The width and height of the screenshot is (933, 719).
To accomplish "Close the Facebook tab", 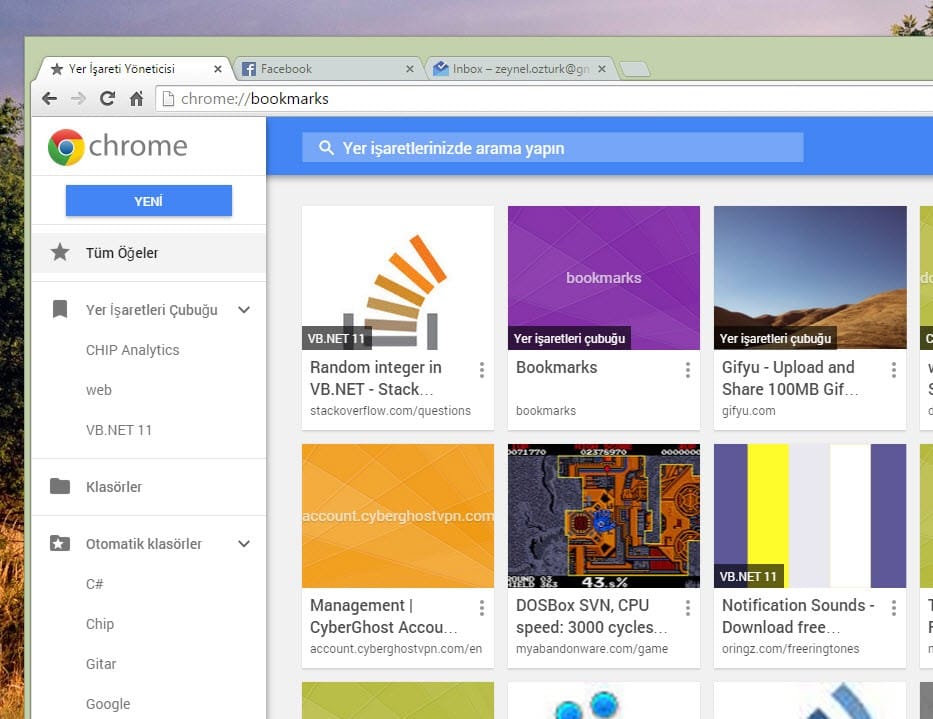I will 409,69.
